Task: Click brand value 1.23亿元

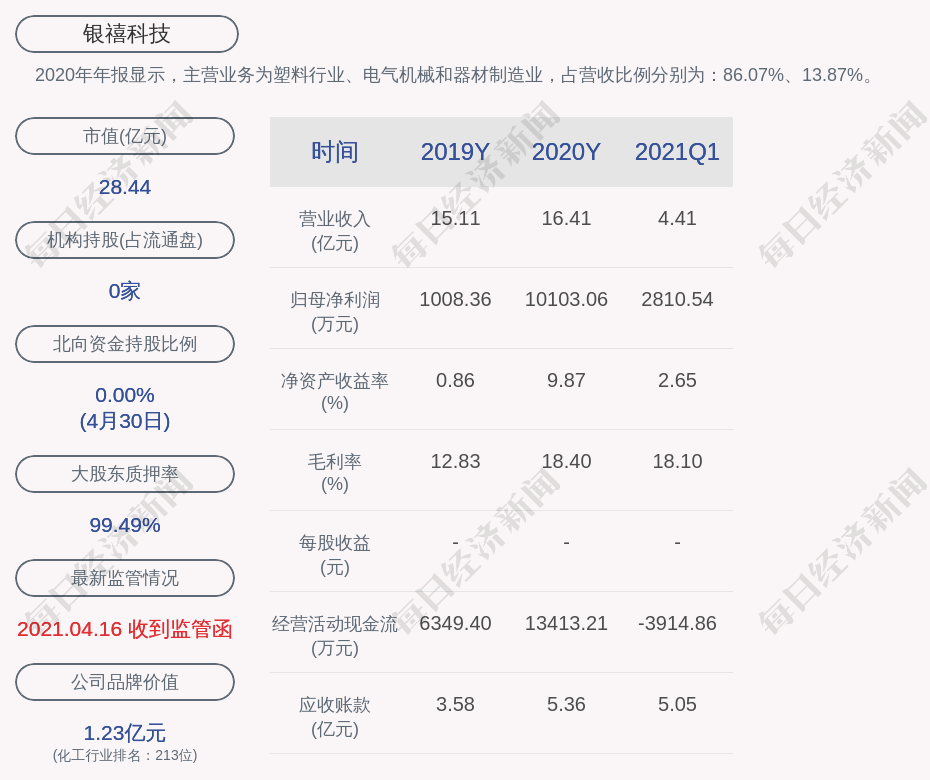Action: (x=125, y=733)
